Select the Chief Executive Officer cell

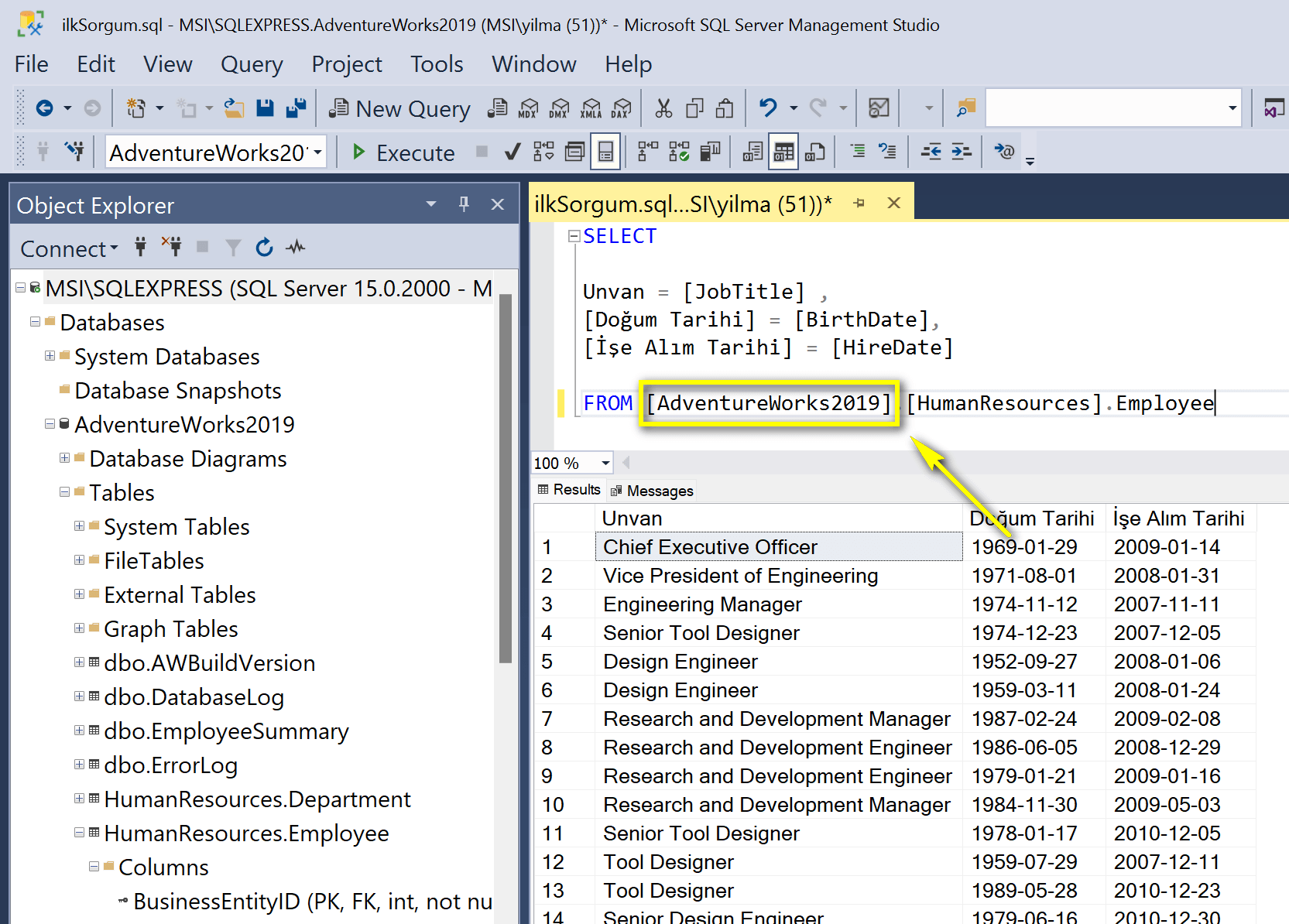779,547
